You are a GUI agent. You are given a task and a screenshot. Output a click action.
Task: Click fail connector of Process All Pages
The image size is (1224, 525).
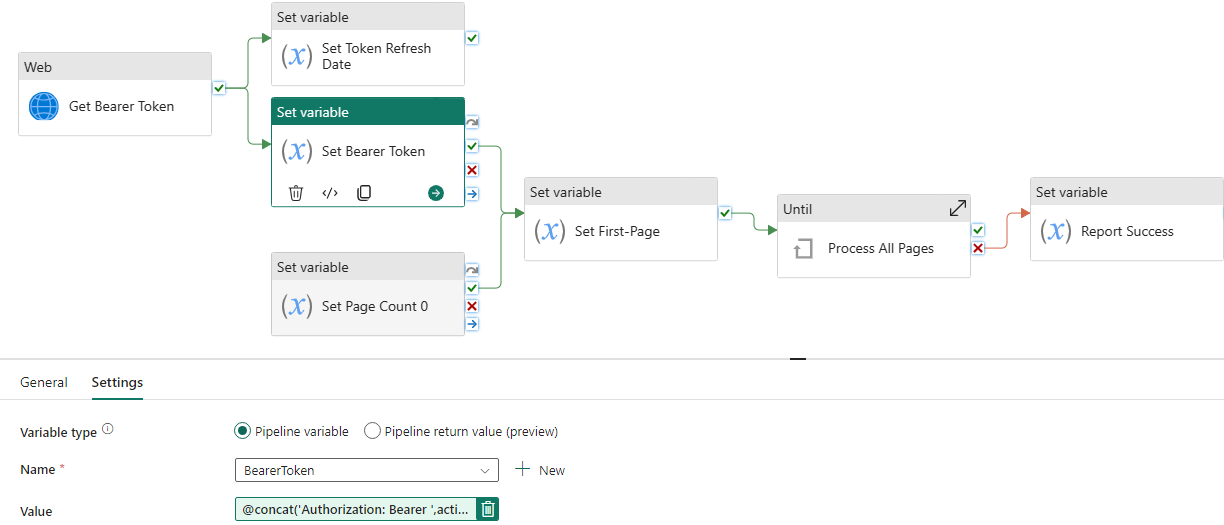point(978,248)
